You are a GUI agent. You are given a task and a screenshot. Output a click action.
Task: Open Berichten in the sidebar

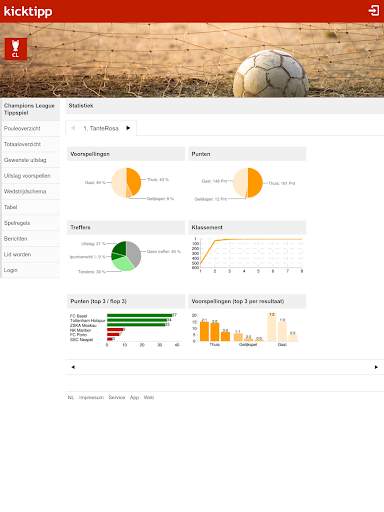pos(30,239)
